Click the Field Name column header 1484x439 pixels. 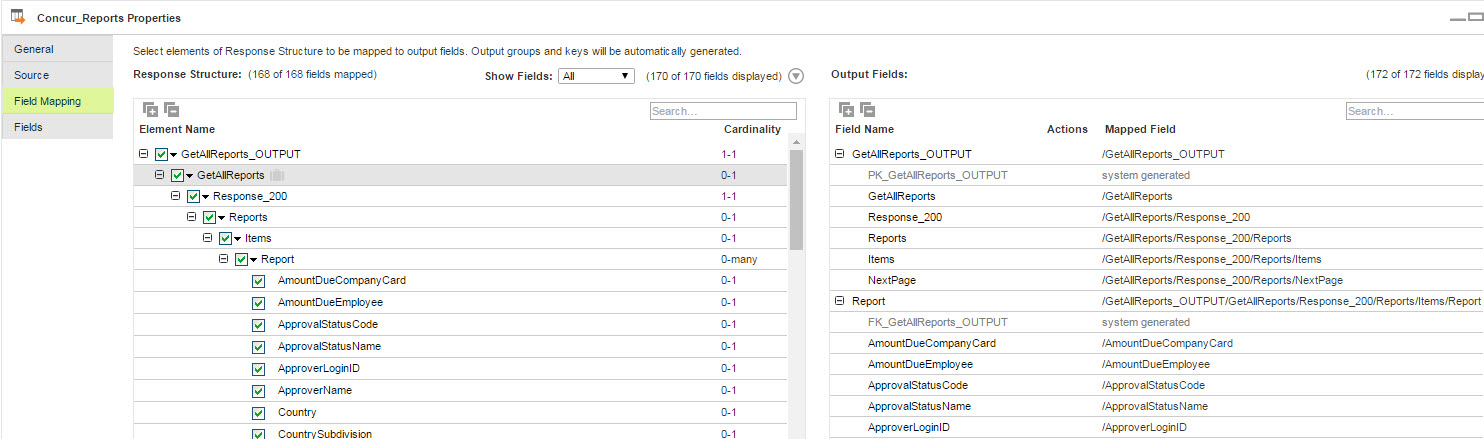[x=864, y=129]
